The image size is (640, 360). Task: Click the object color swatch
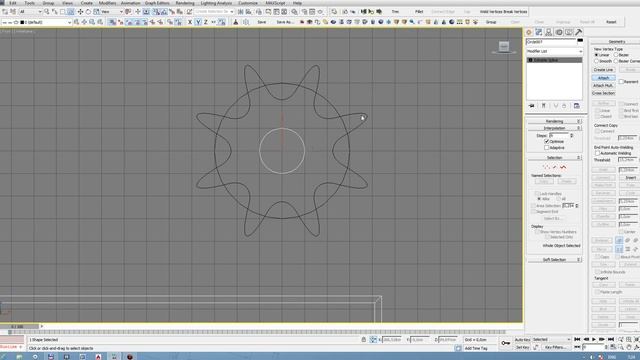(x=580, y=40)
